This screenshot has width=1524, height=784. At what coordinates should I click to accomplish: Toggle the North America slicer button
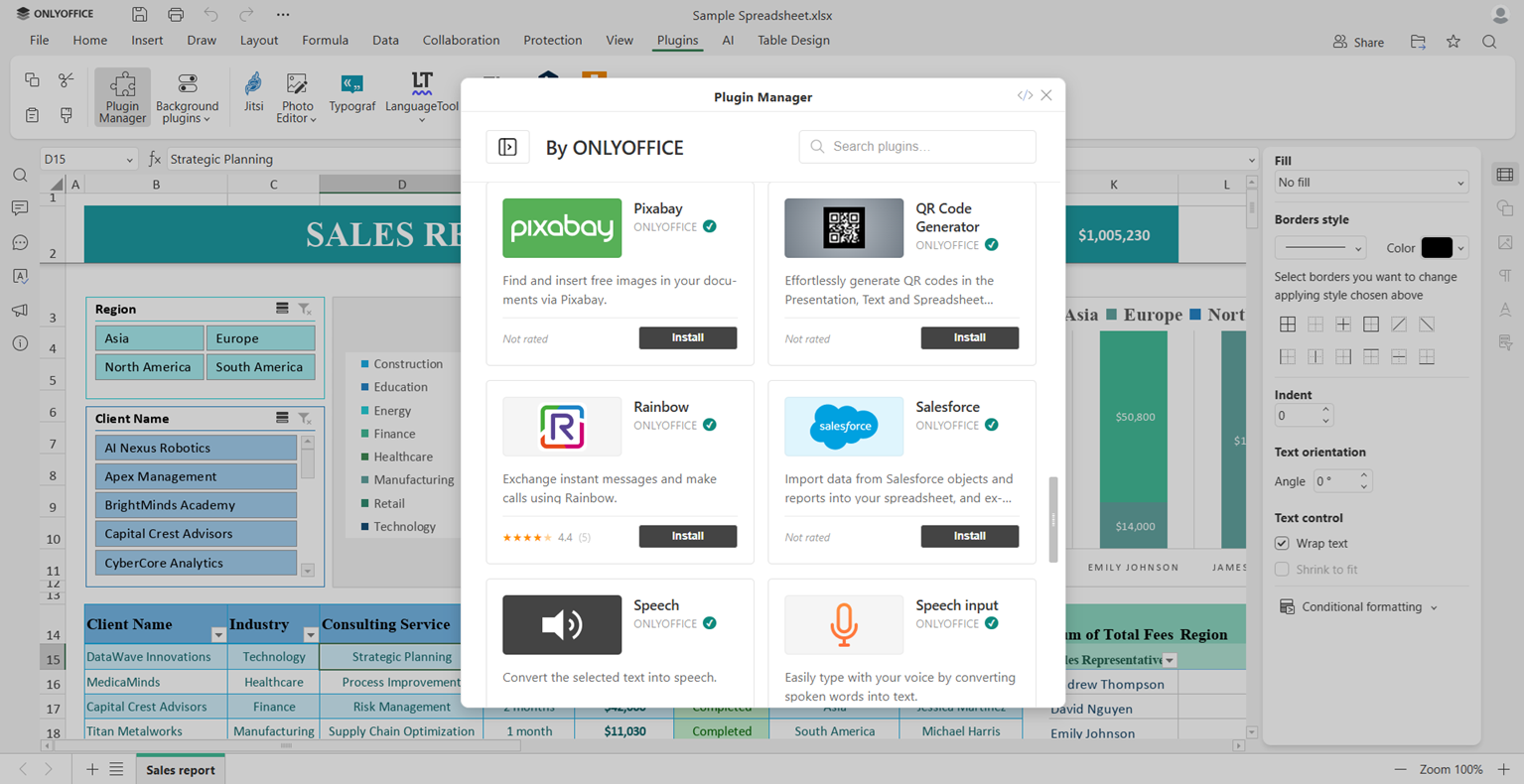click(149, 367)
